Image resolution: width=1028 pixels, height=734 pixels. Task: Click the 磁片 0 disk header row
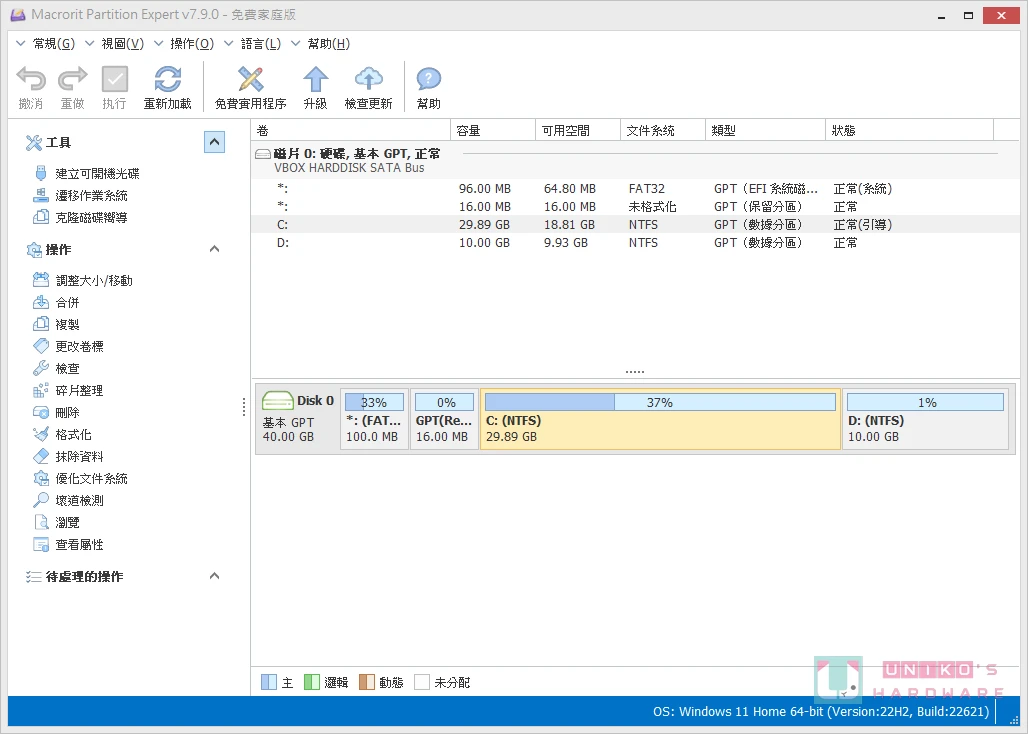[635, 160]
